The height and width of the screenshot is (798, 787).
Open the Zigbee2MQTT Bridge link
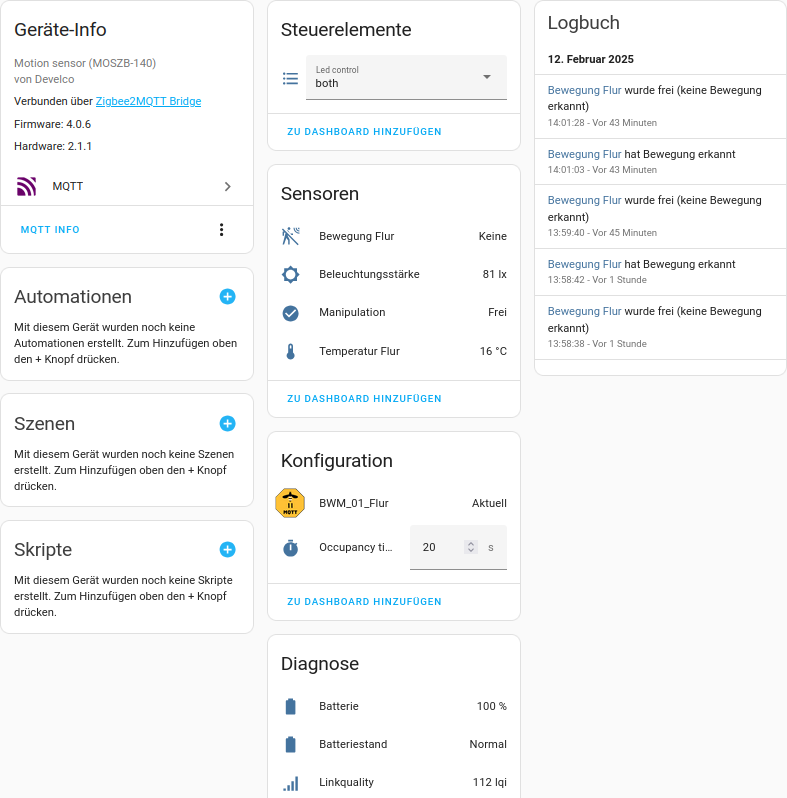[x=149, y=101]
